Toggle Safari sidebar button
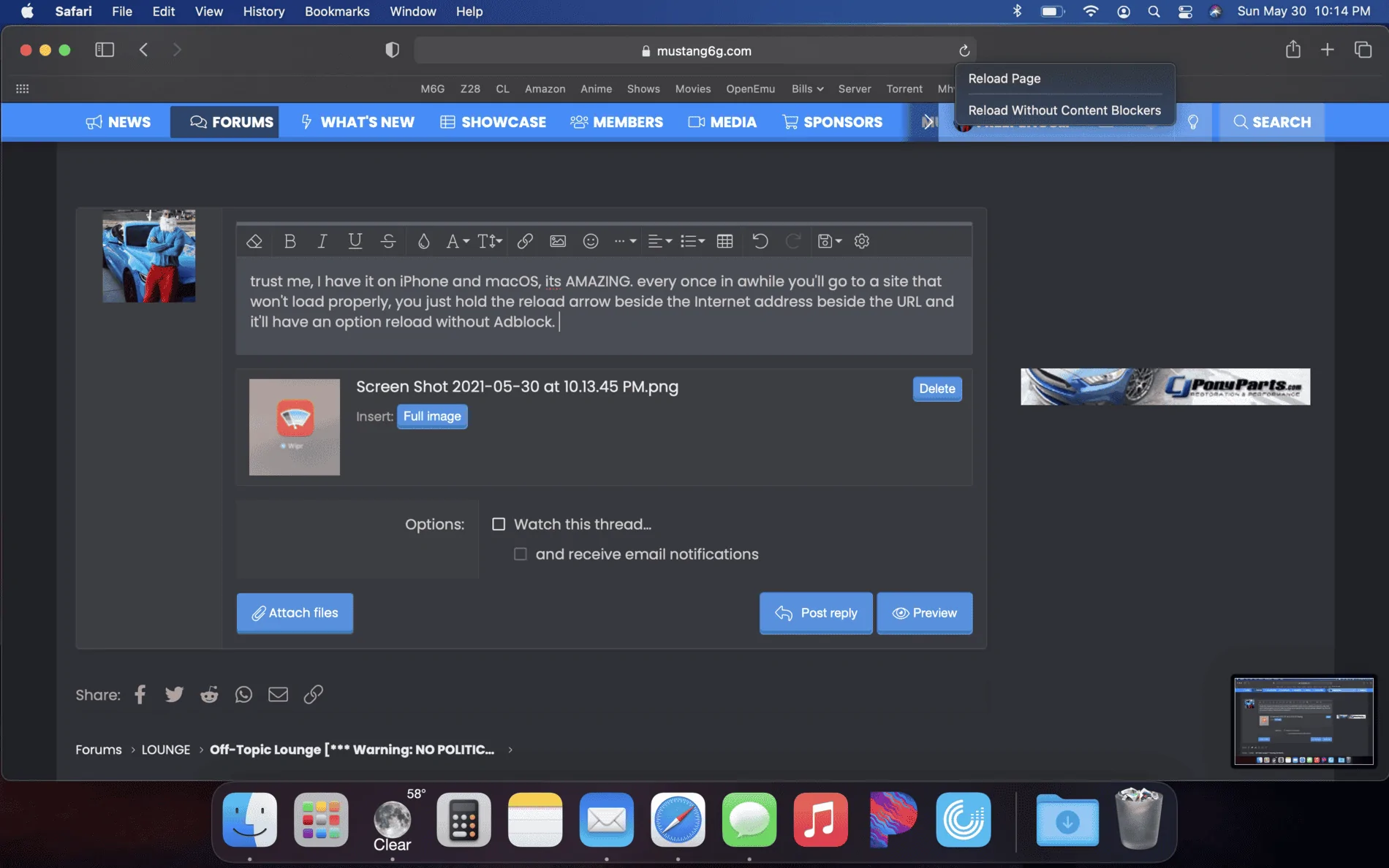The image size is (1389, 868). point(105,50)
